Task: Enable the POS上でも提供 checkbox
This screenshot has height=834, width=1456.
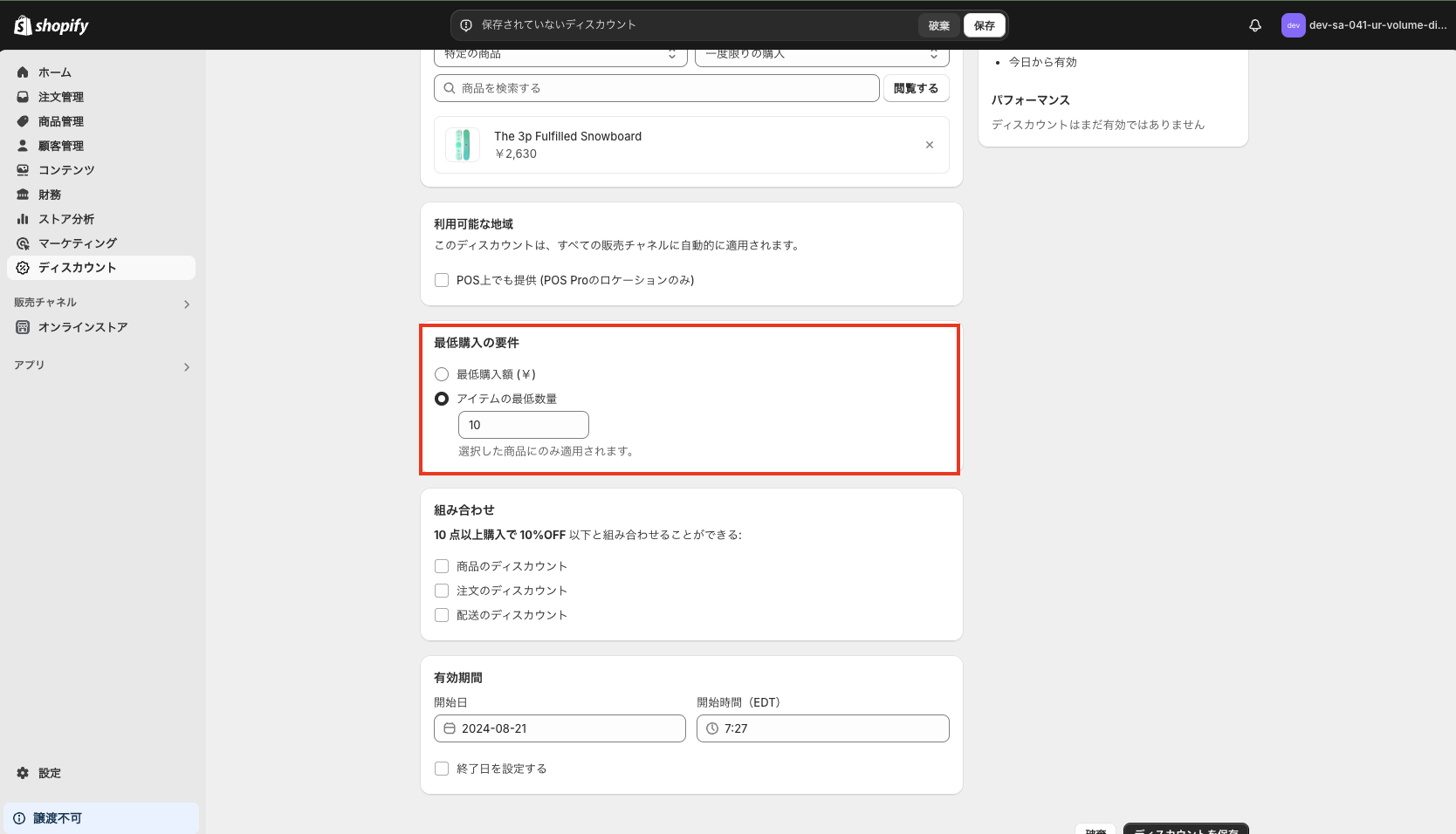Action: click(442, 280)
